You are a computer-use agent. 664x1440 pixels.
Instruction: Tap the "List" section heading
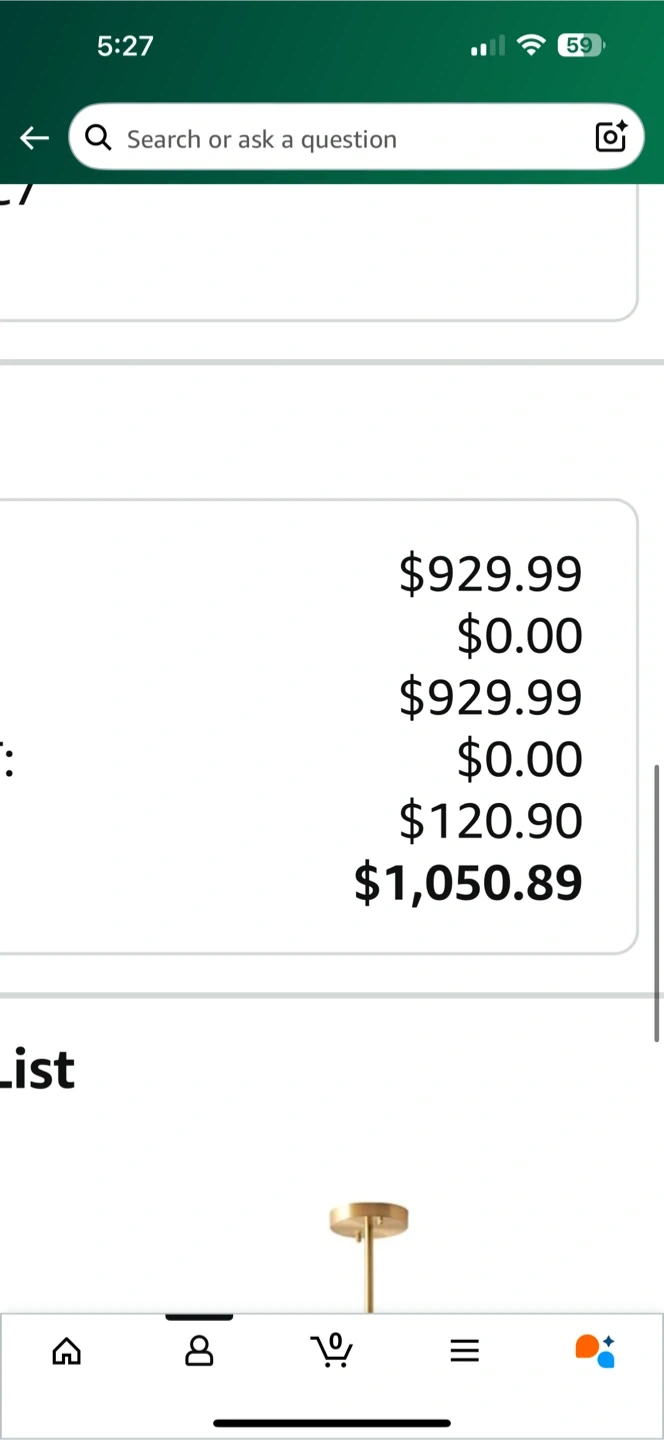[x=38, y=1069]
